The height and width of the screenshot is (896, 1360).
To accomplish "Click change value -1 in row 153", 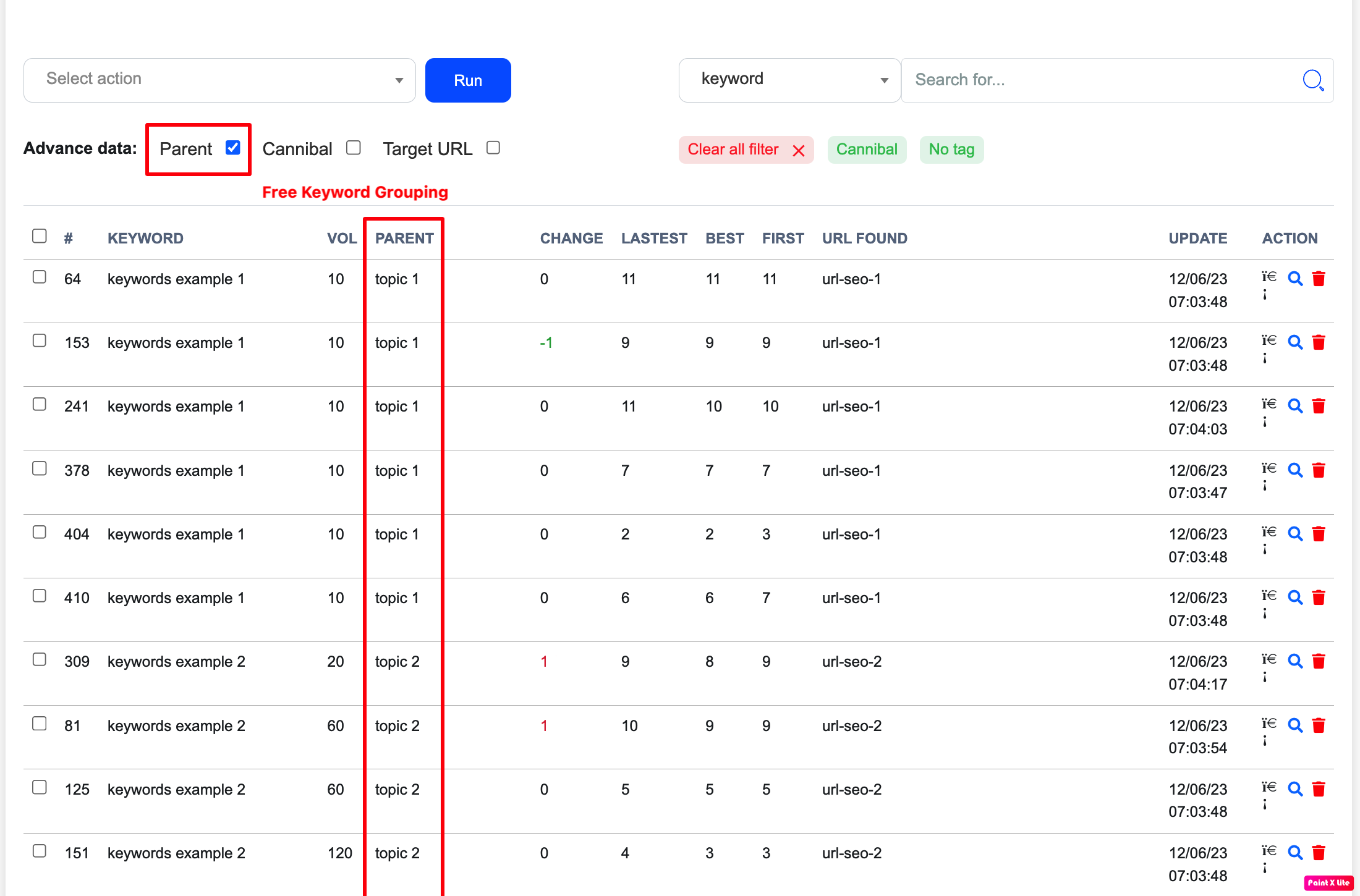I will point(546,343).
